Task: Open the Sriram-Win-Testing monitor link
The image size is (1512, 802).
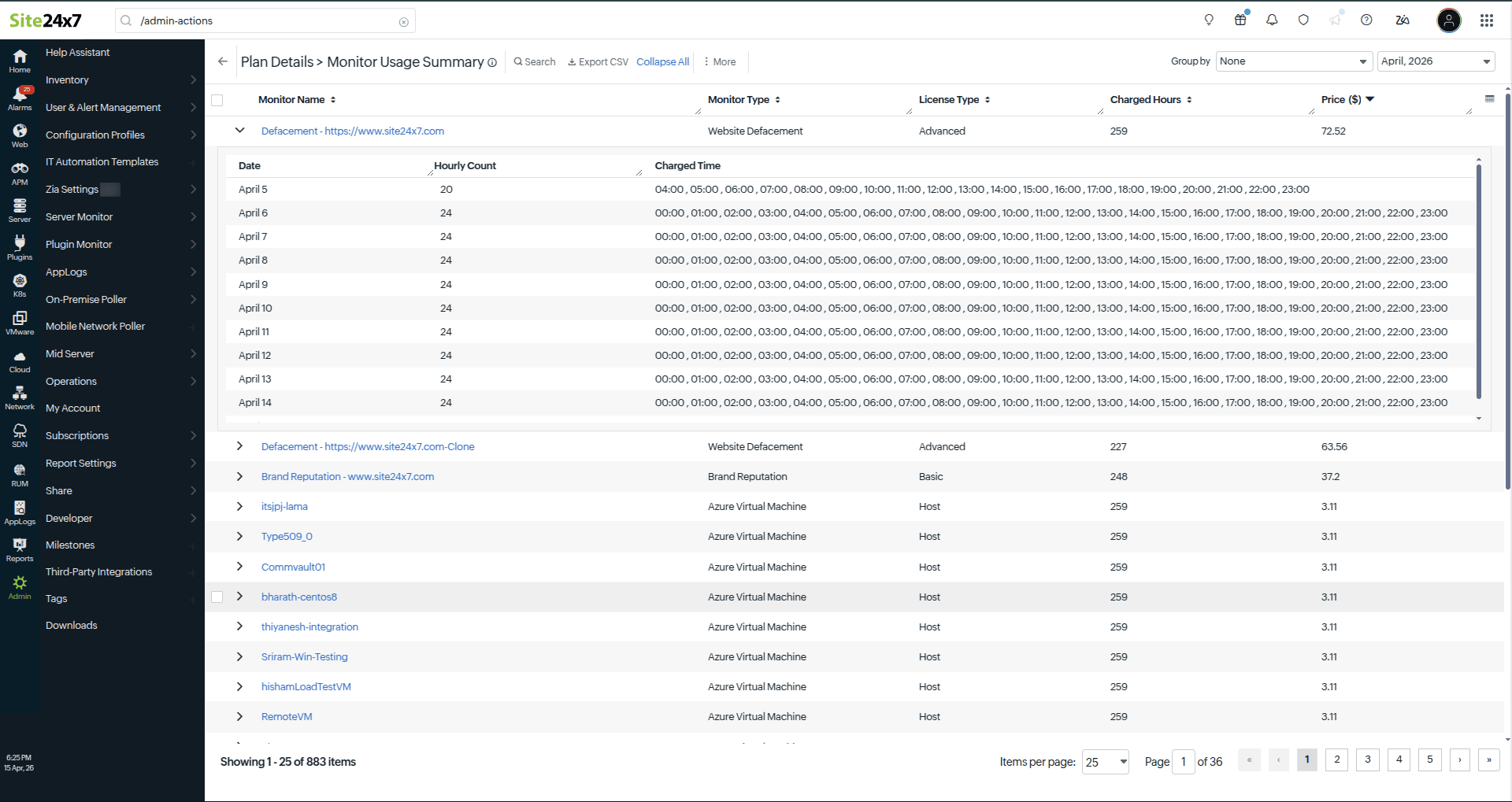Action: [305, 657]
